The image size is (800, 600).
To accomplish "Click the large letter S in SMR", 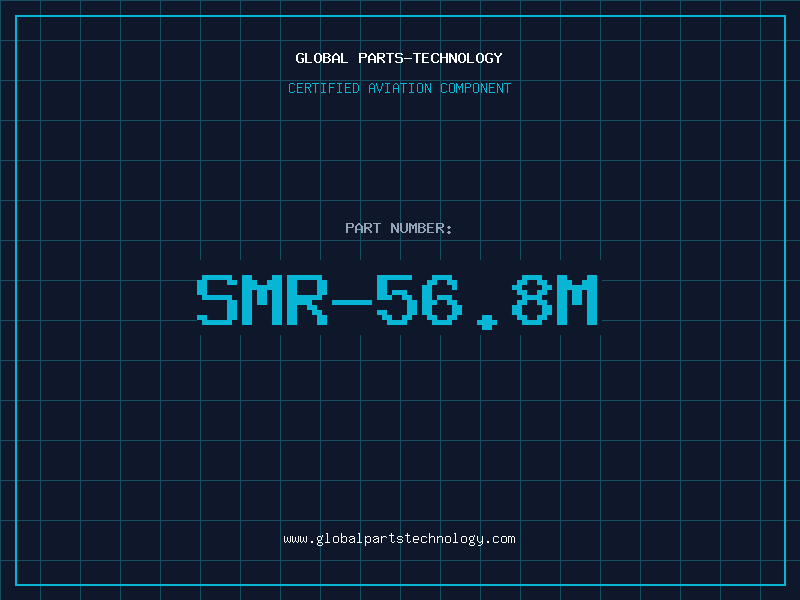I will [x=217, y=300].
